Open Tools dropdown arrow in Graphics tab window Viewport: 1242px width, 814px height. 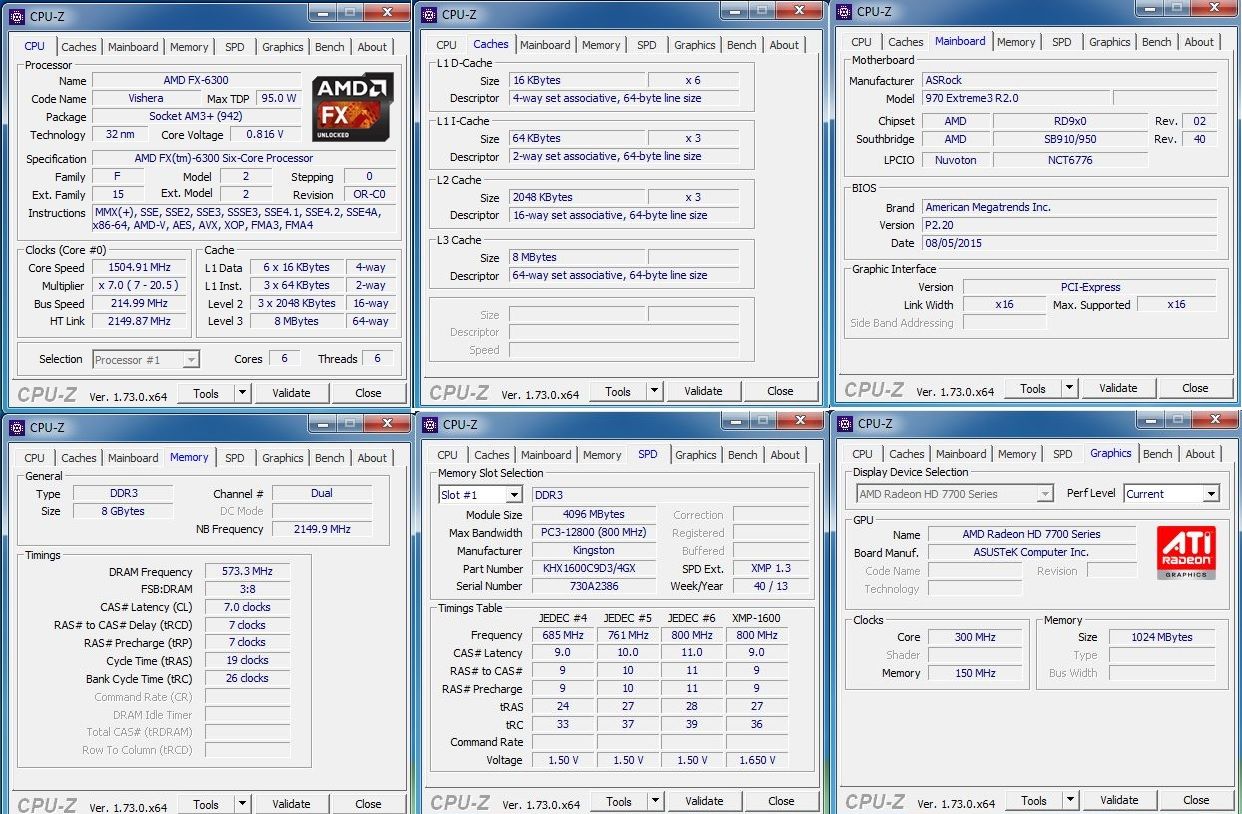1070,800
